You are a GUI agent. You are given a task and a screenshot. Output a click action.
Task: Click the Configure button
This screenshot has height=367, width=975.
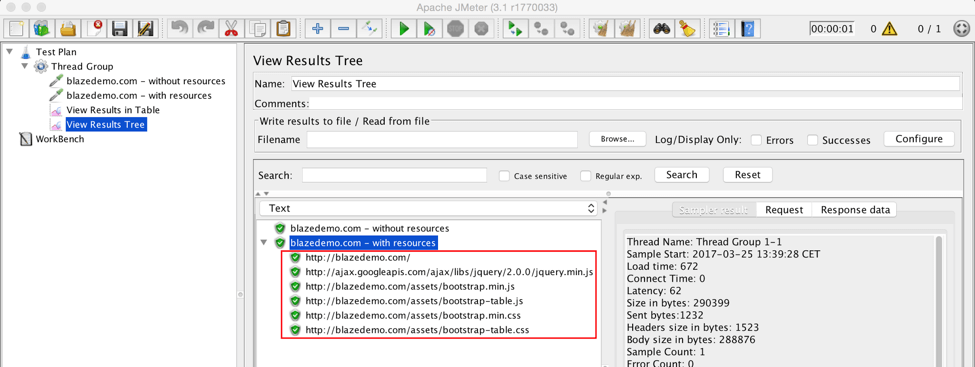coord(919,139)
